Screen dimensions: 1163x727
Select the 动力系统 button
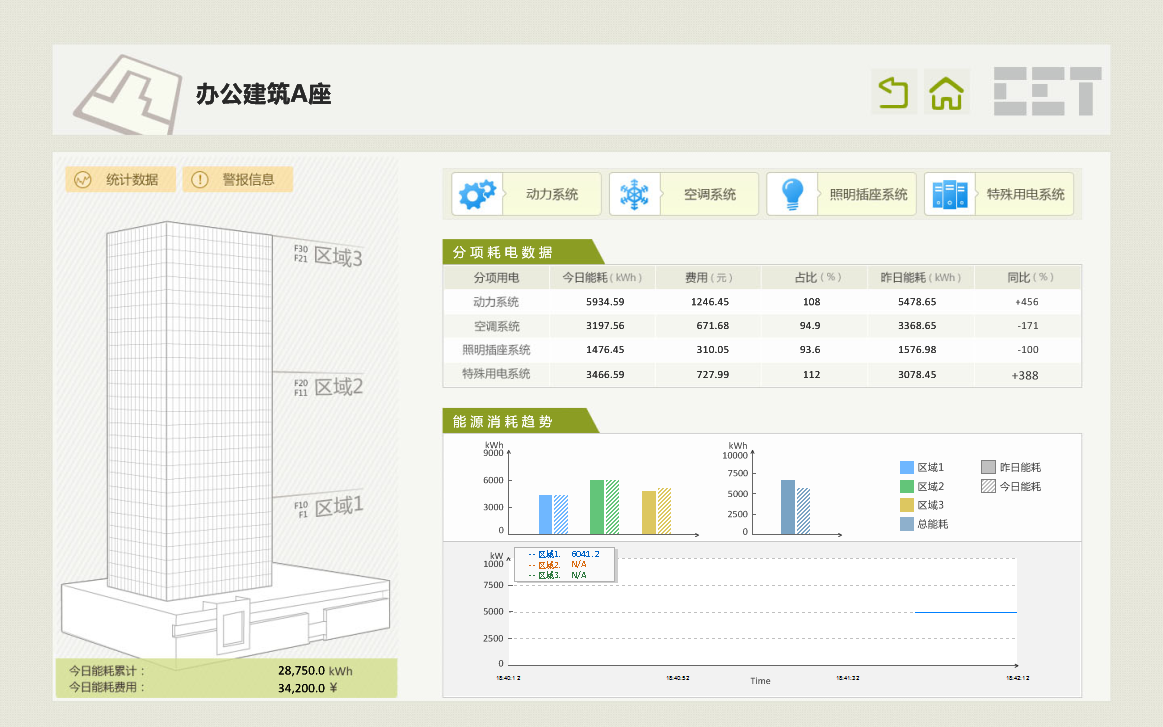(x=526, y=194)
